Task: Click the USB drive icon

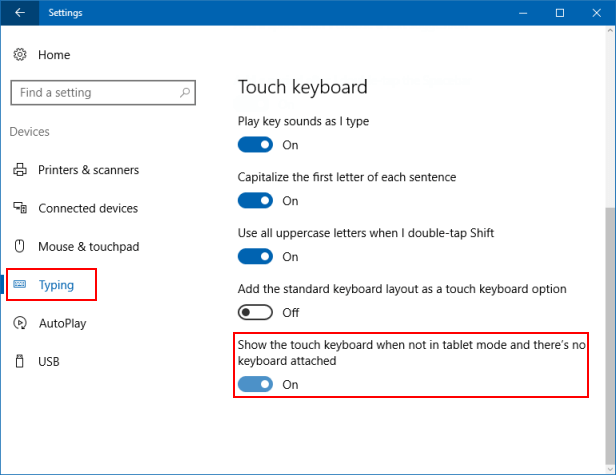Action: coord(19,361)
